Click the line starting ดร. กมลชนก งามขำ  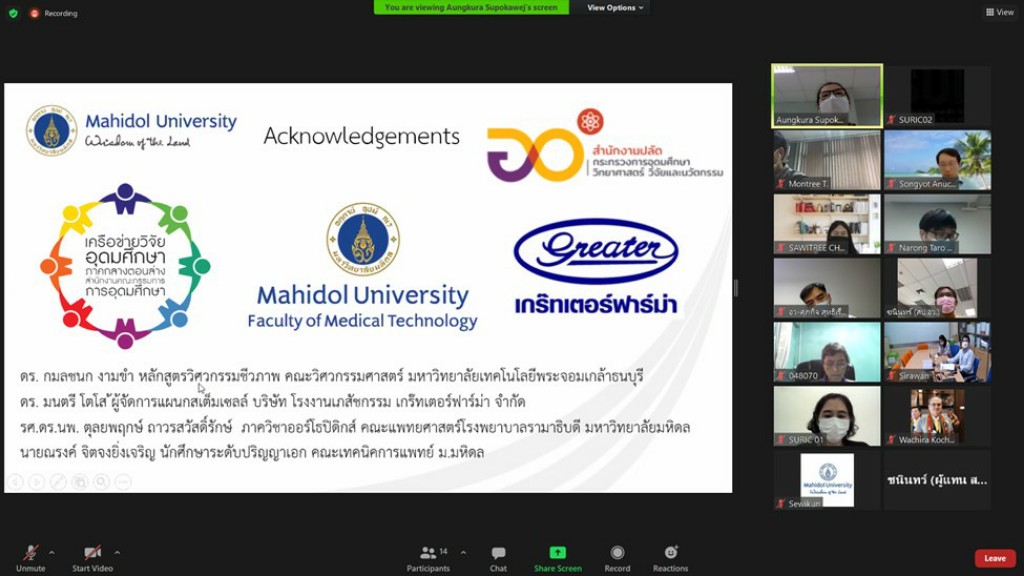click(x=332, y=376)
